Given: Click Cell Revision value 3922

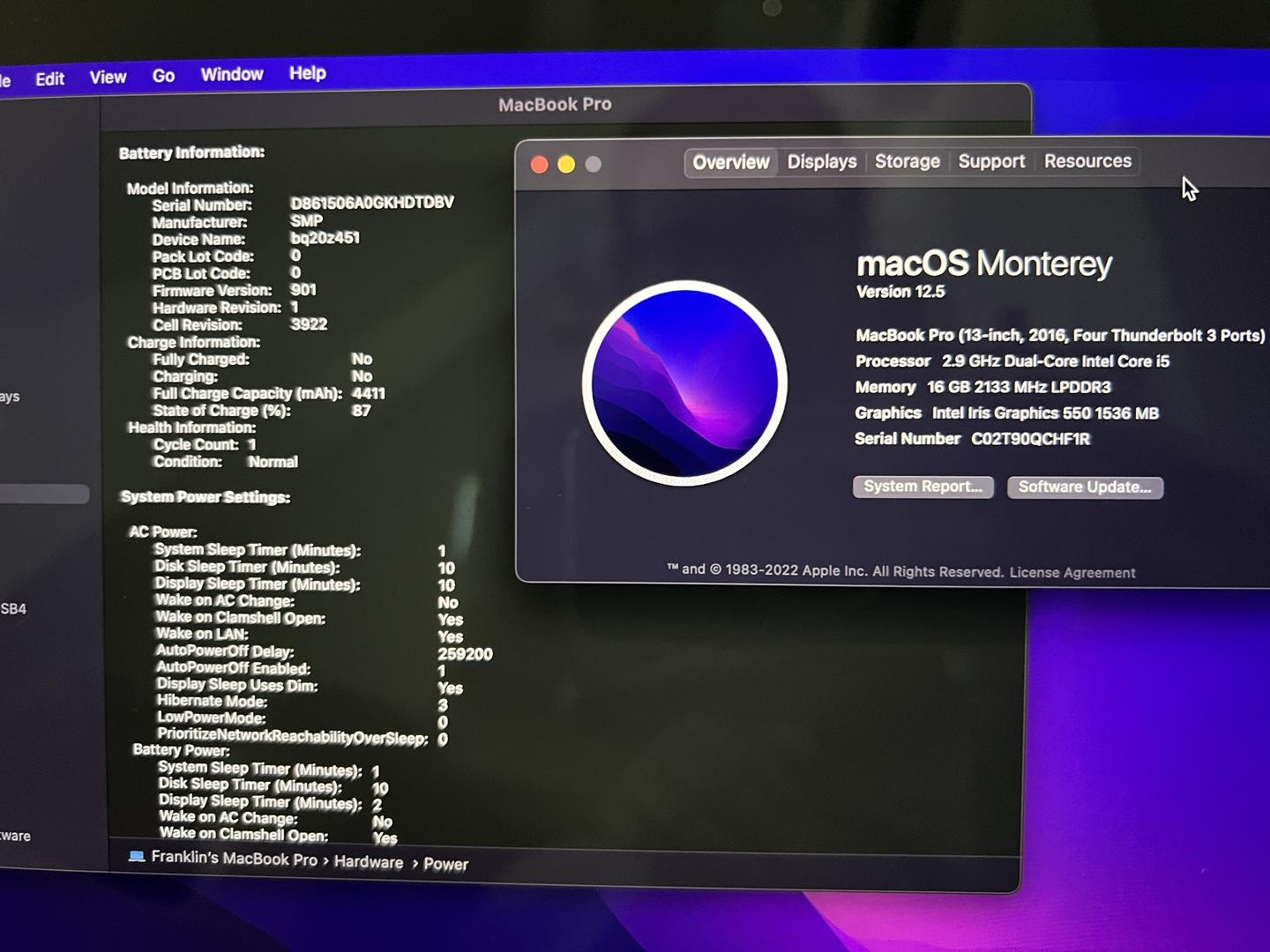Looking at the screenshot, I should coord(309,324).
